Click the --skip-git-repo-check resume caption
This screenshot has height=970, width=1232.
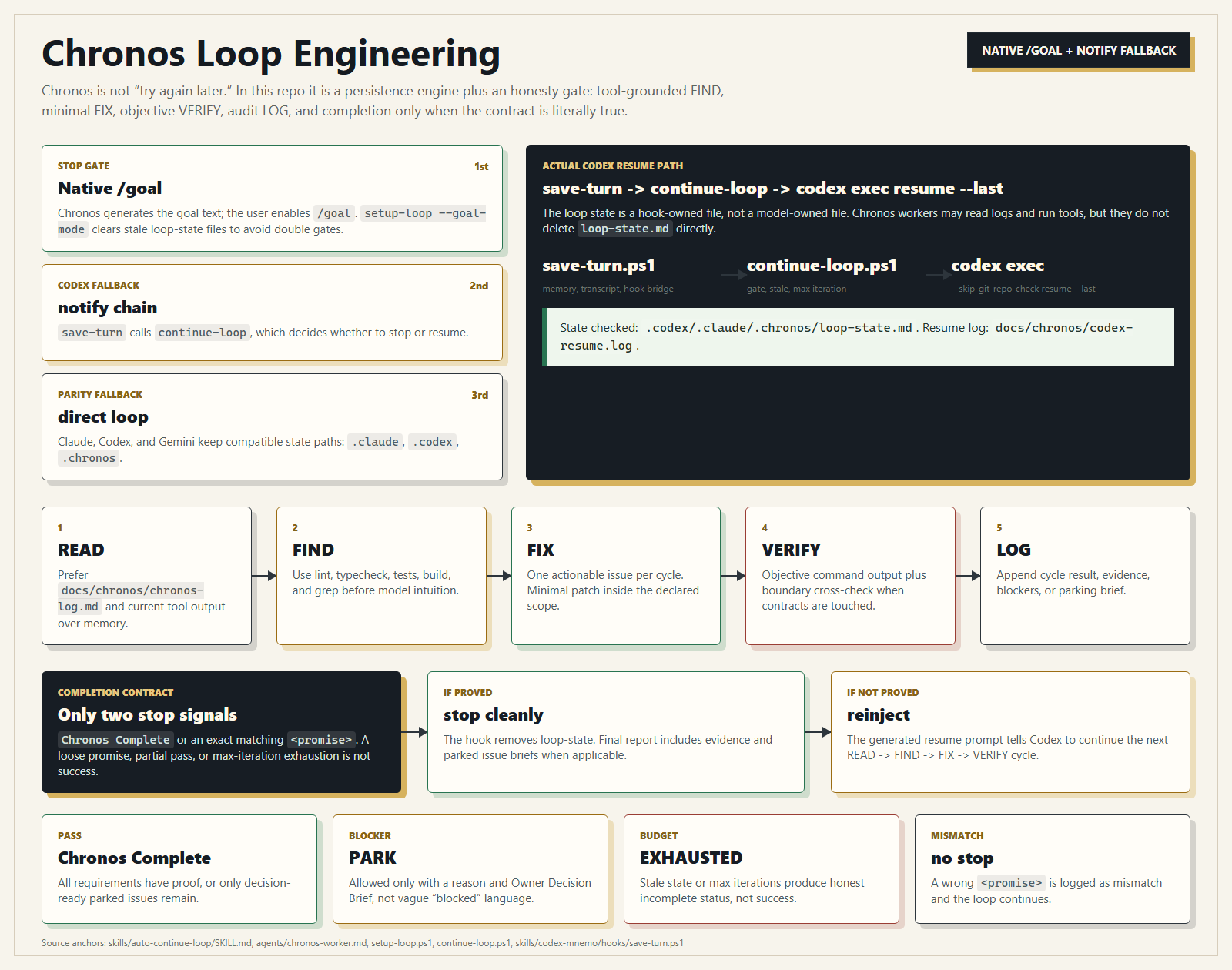(1026, 289)
